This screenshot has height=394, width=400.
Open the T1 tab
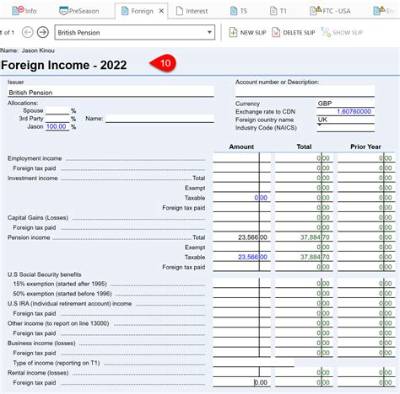click(278, 11)
